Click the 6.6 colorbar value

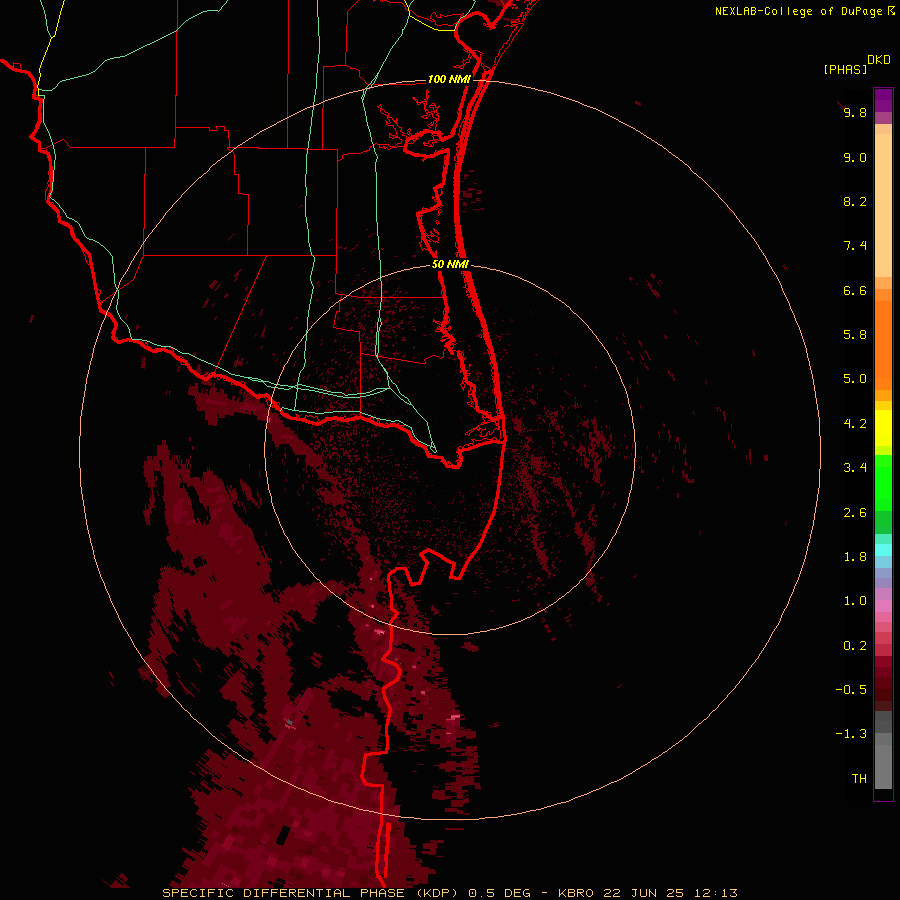click(x=855, y=290)
